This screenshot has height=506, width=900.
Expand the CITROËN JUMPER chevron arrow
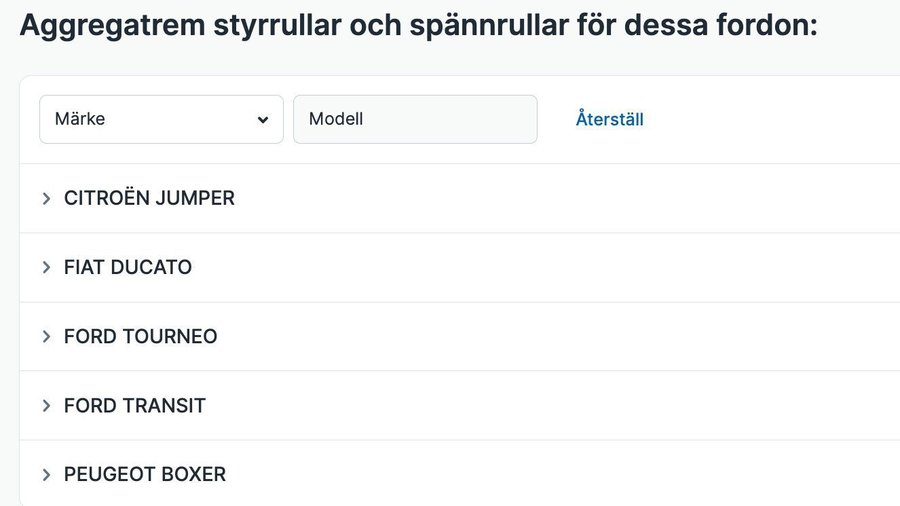point(46,199)
